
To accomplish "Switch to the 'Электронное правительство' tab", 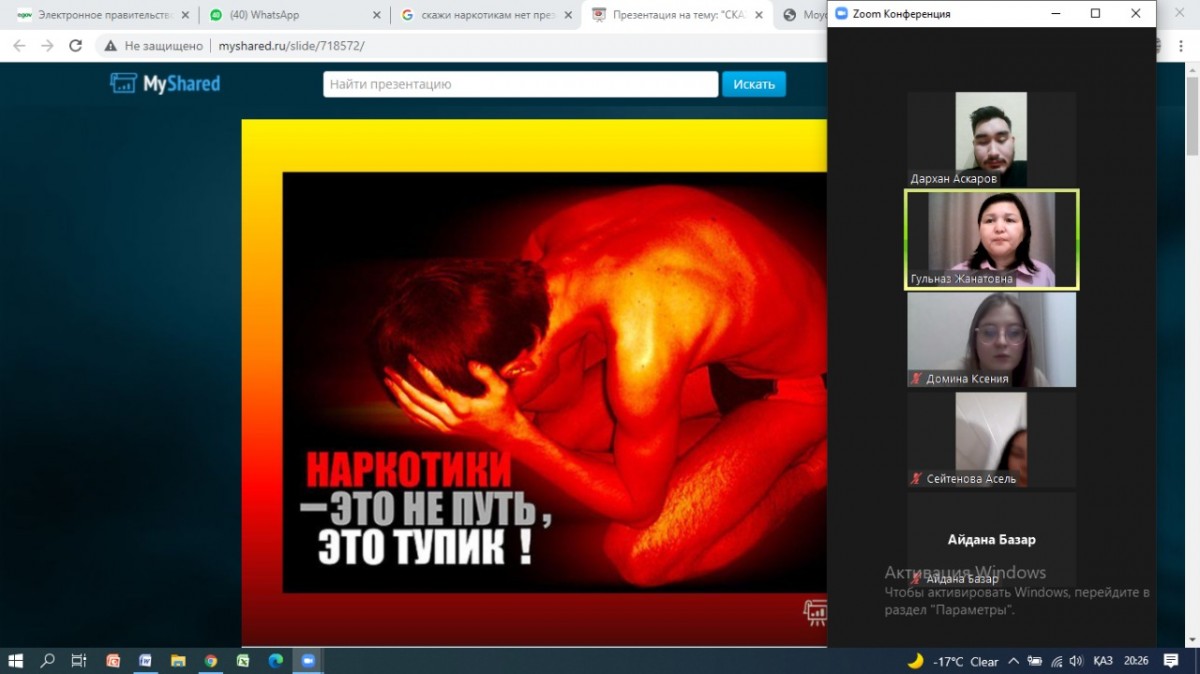I will (x=95, y=15).
